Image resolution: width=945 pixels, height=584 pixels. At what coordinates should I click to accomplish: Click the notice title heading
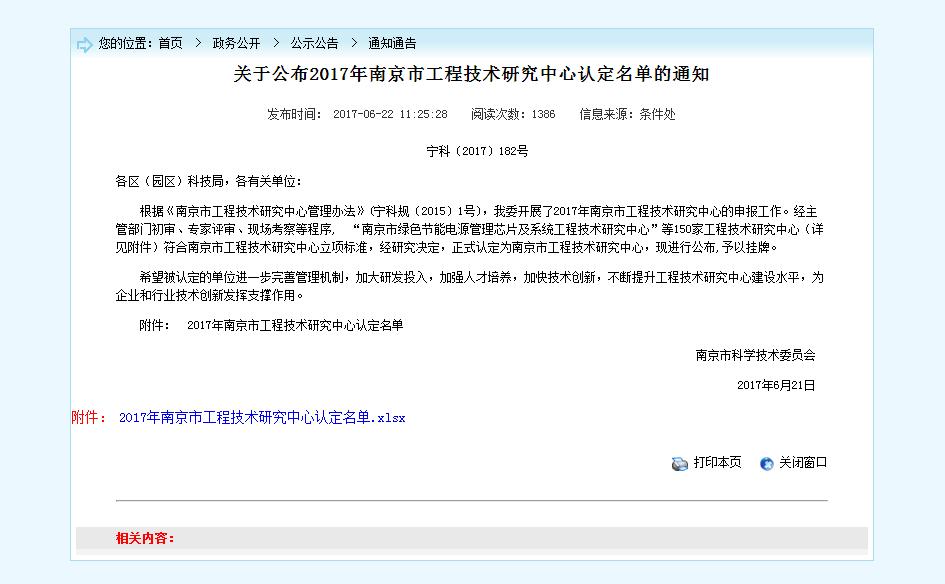471,75
